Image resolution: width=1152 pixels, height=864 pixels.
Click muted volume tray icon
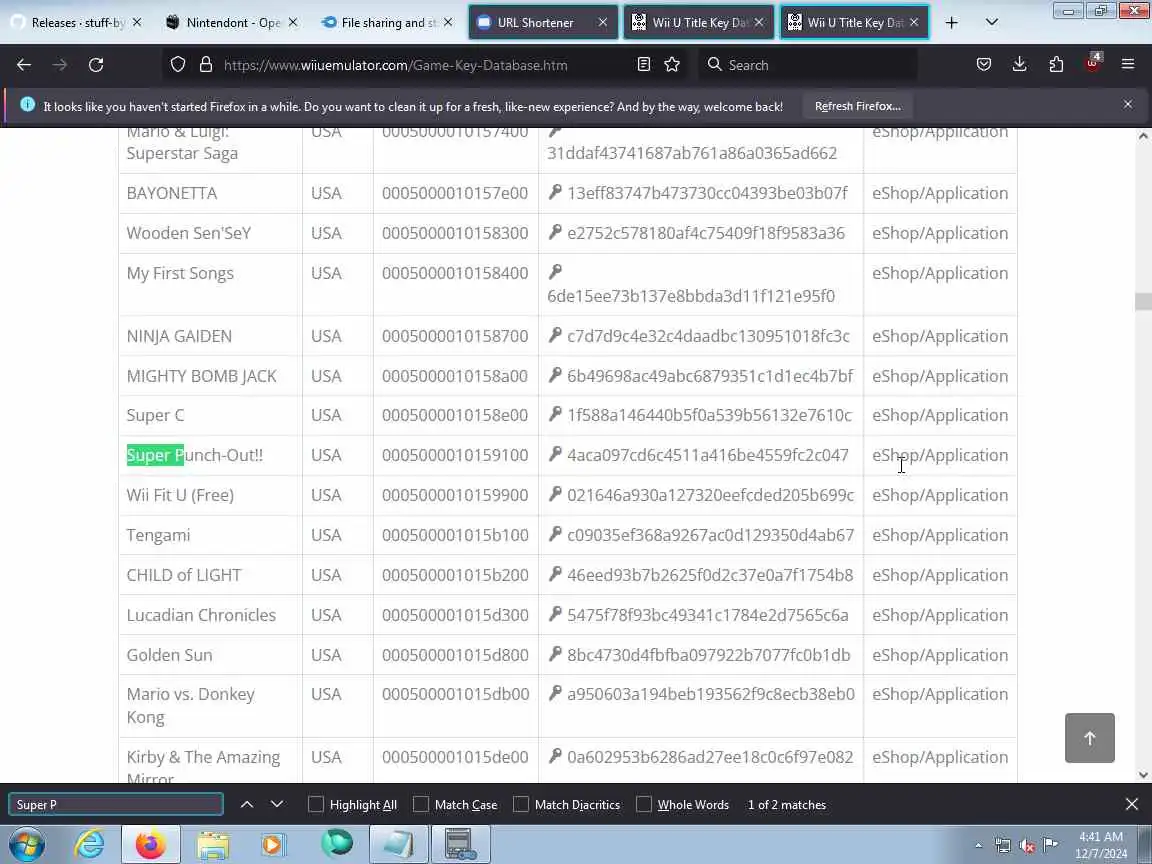click(1027, 846)
